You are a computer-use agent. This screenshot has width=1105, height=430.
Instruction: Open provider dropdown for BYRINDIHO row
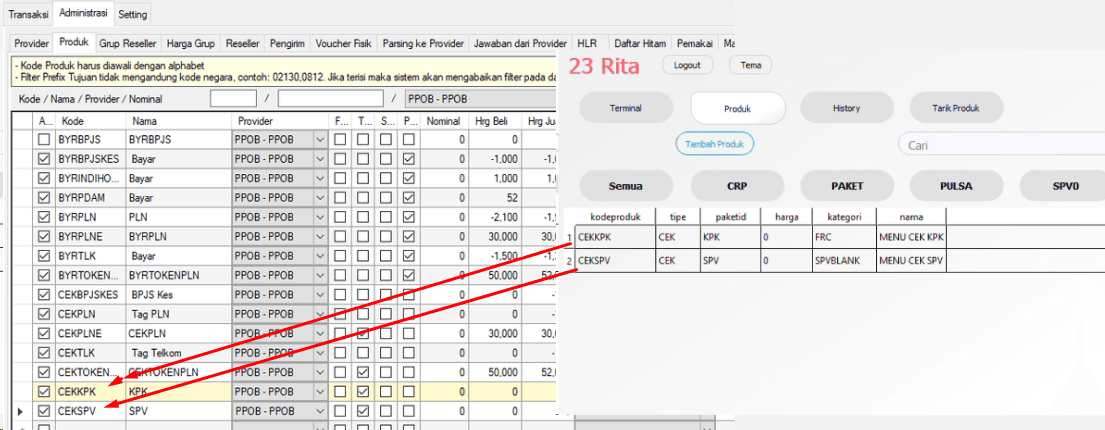pyautogui.click(x=320, y=179)
